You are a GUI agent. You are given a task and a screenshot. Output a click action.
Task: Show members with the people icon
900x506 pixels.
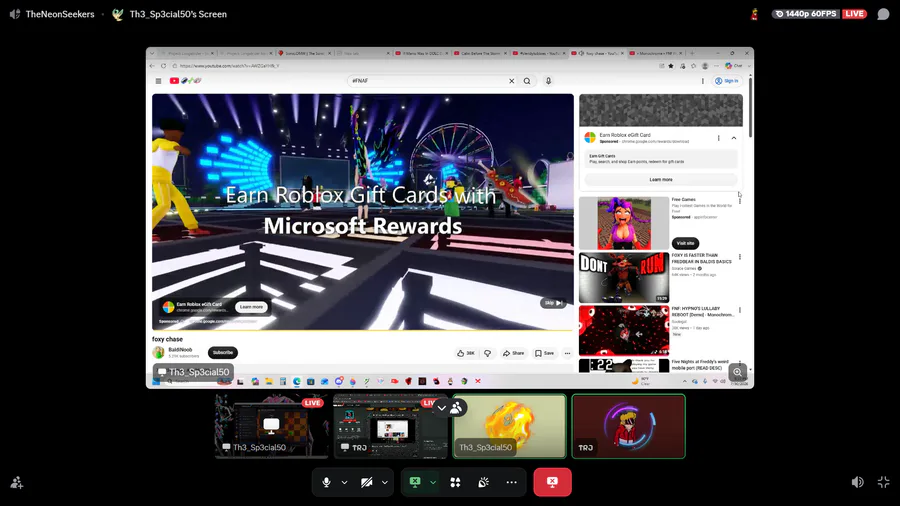(x=457, y=408)
